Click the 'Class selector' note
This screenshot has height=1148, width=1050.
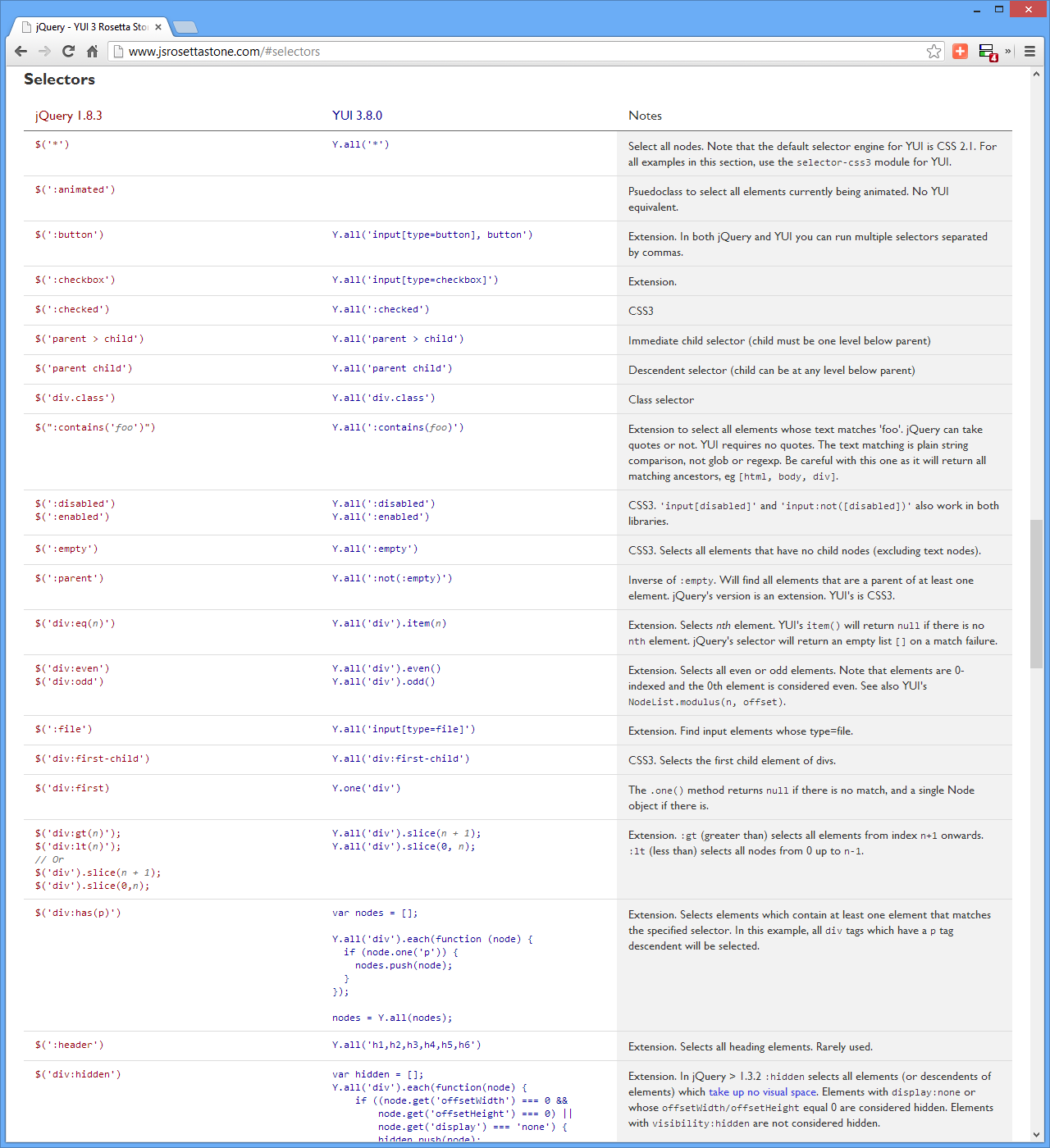click(661, 400)
